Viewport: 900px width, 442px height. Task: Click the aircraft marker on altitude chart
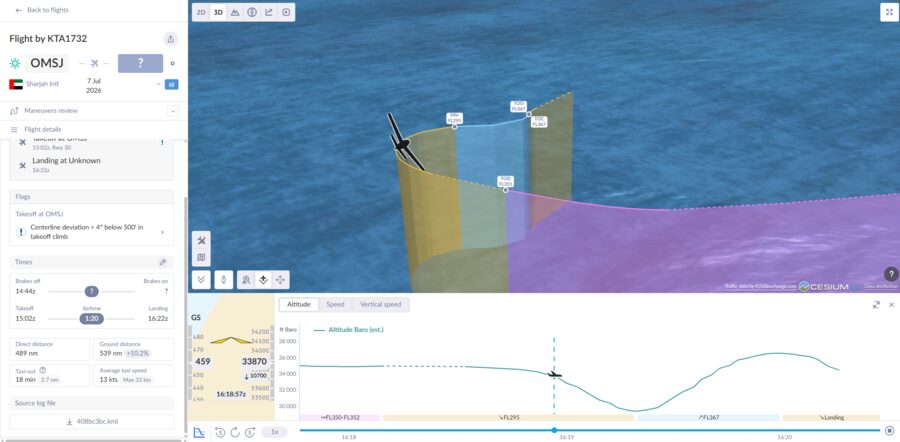point(554,374)
